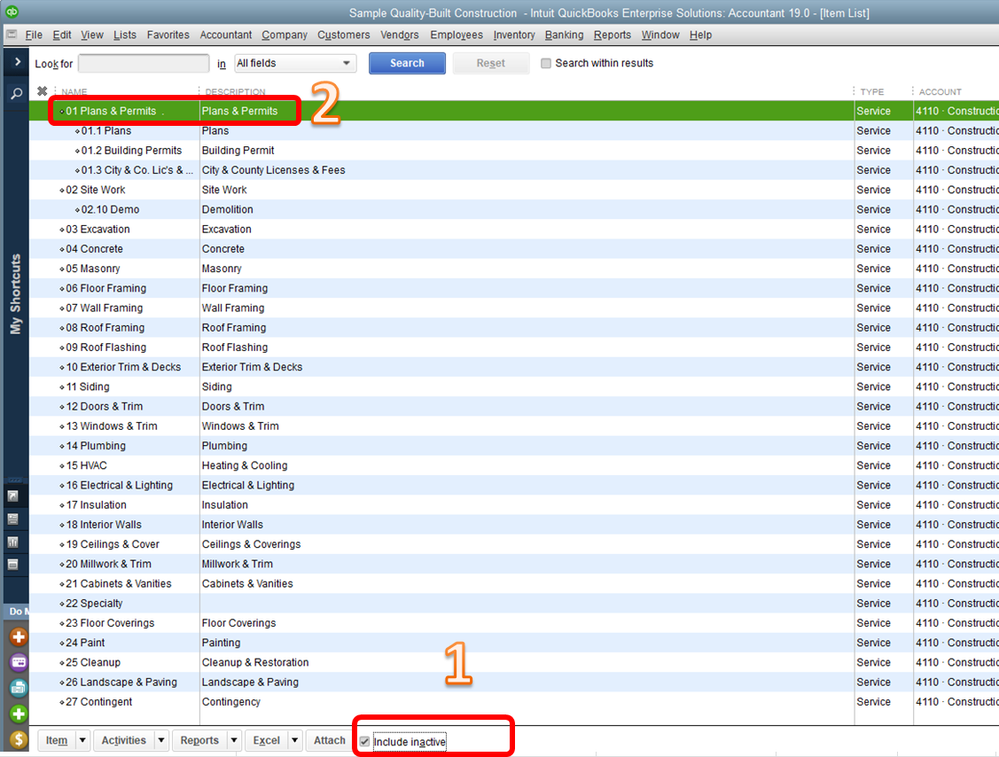Open the Lists menu

point(124,34)
